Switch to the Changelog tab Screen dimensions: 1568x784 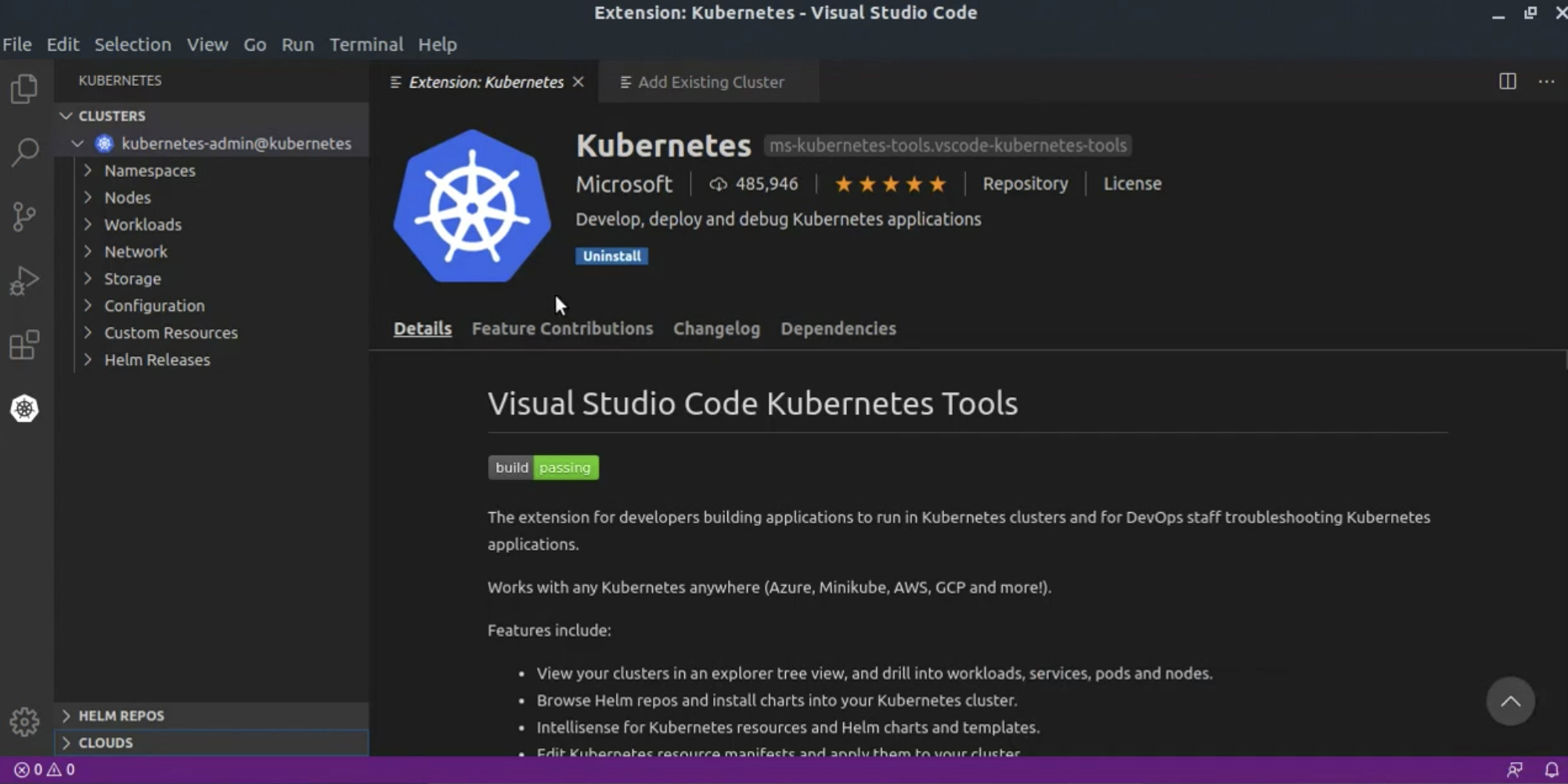coord(716,329)
